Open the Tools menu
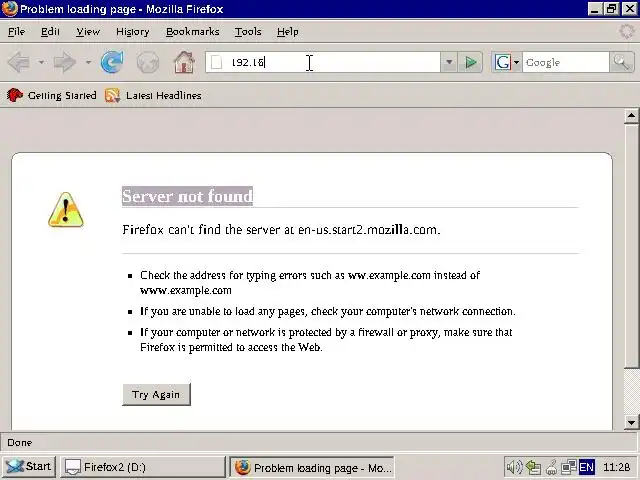 click(248, 31)
